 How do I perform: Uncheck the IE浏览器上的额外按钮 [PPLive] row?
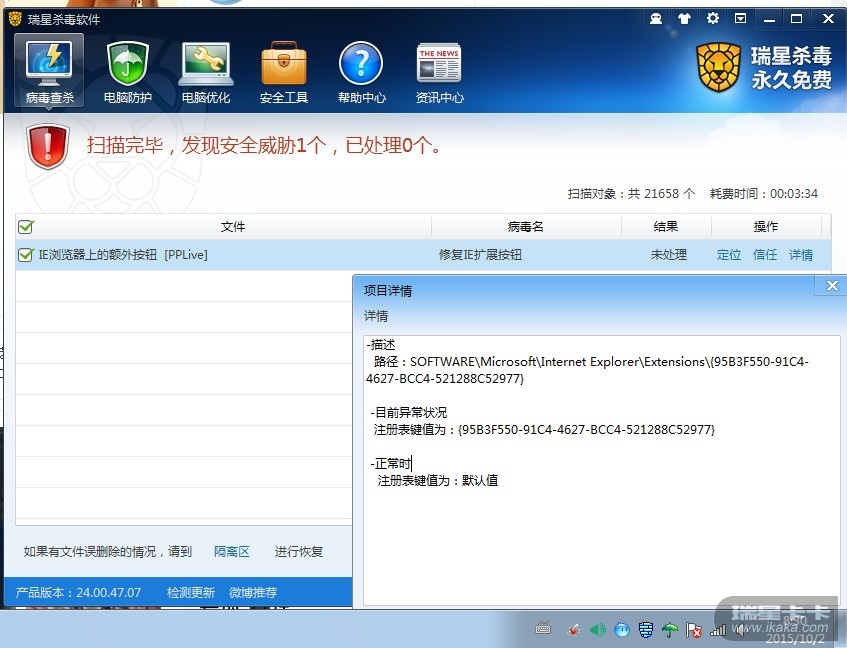click(25, 254)
